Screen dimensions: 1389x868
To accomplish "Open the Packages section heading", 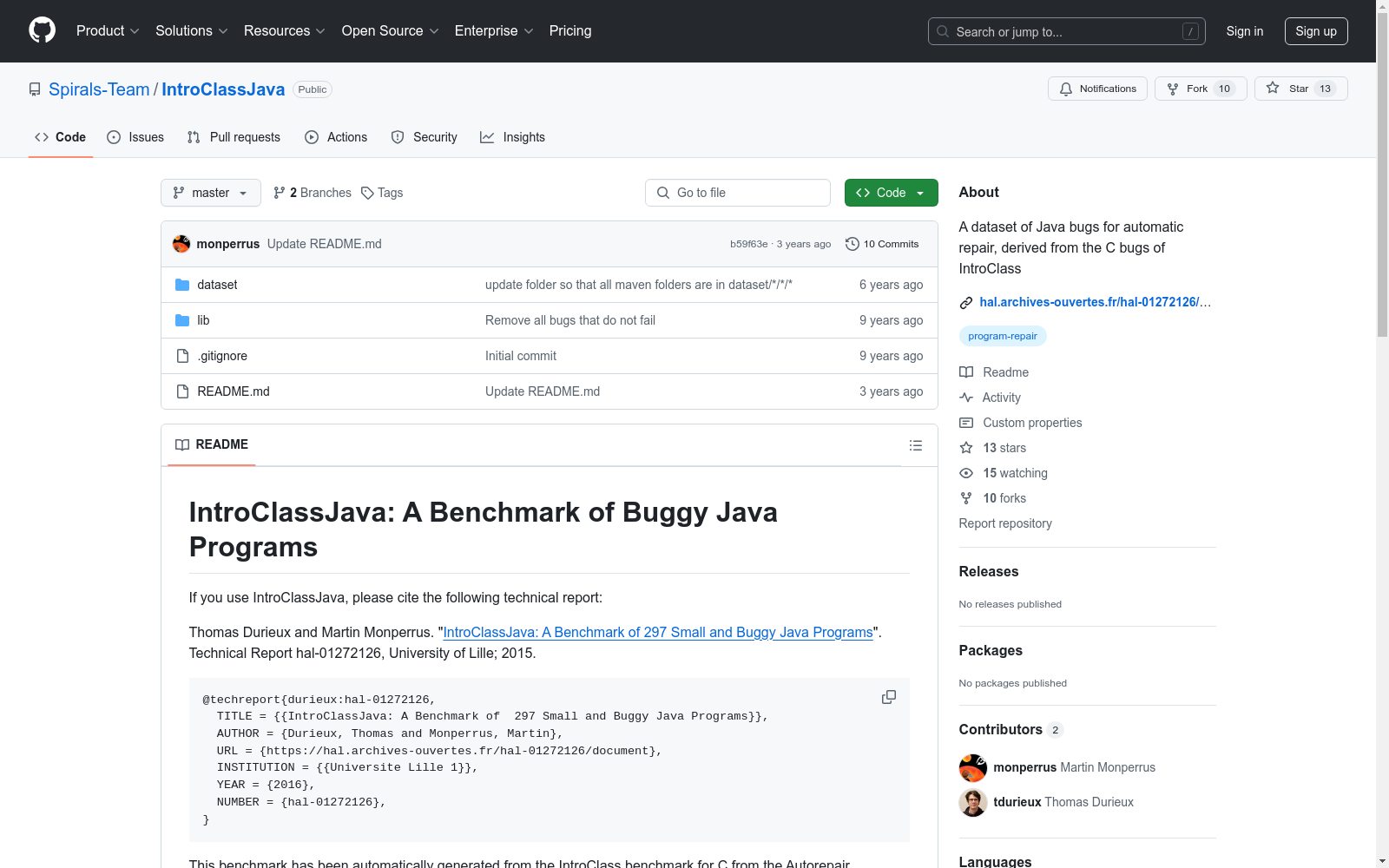I will coord(991,650).
